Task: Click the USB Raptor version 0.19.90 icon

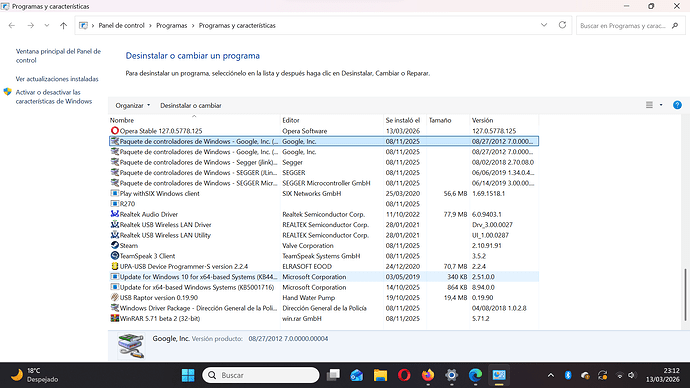Action: coord(114,297)
